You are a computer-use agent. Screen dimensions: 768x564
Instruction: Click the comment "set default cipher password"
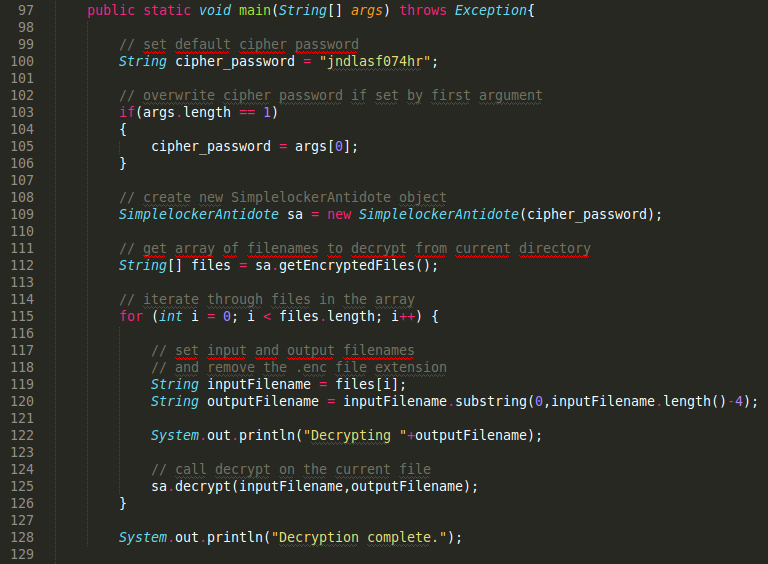pos(250,44)
